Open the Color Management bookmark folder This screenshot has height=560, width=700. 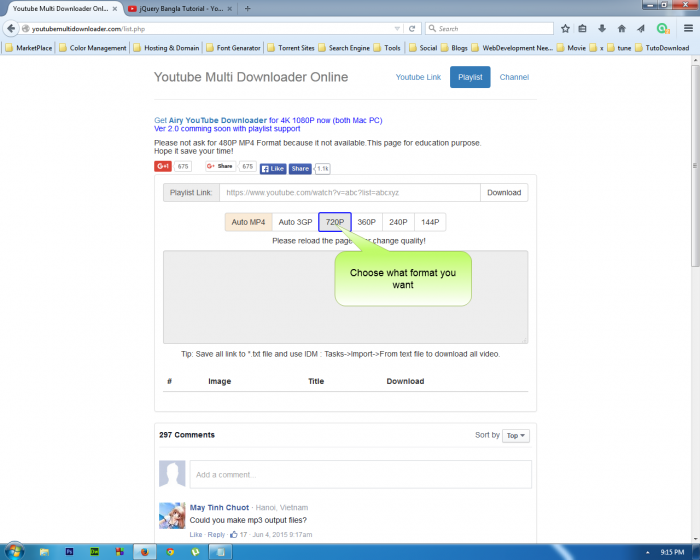93,48
